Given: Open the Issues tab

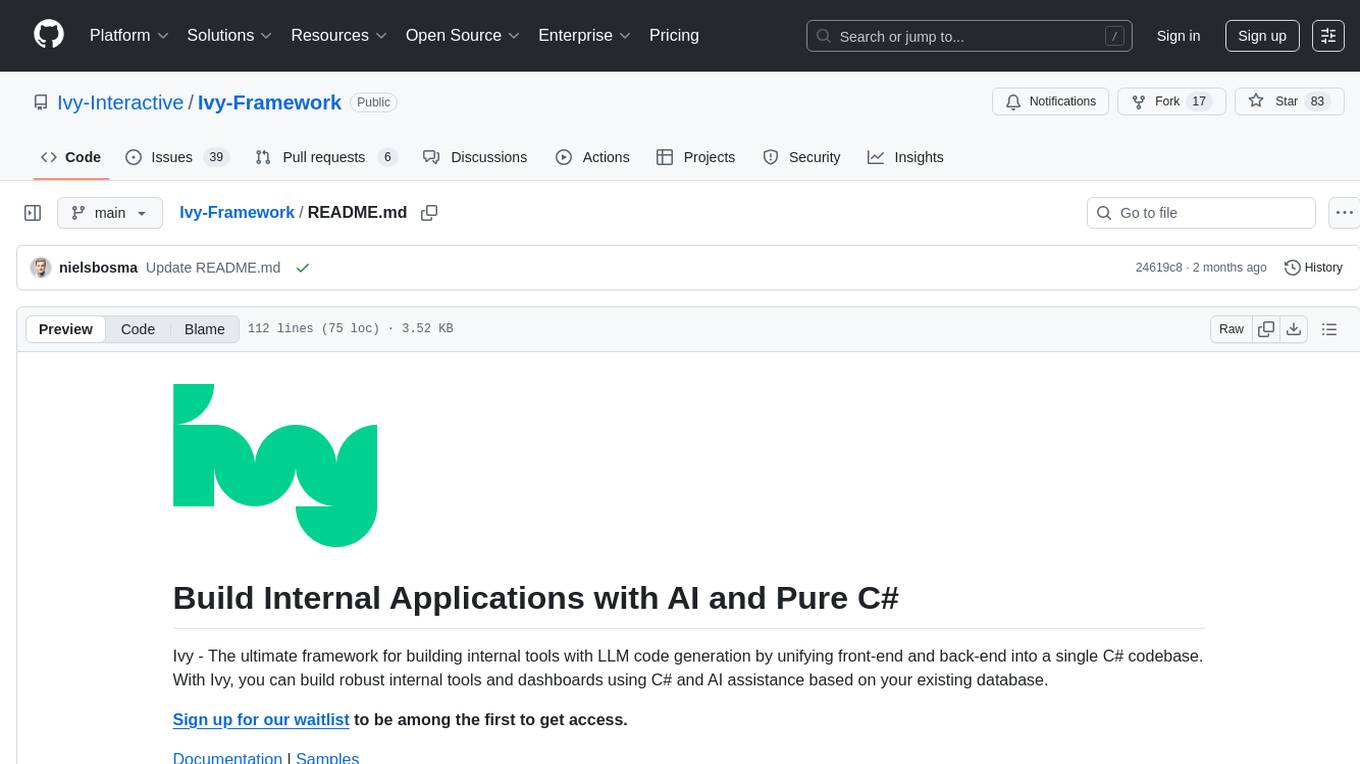Looking at the screenshot, I should [x=177, y=157].
